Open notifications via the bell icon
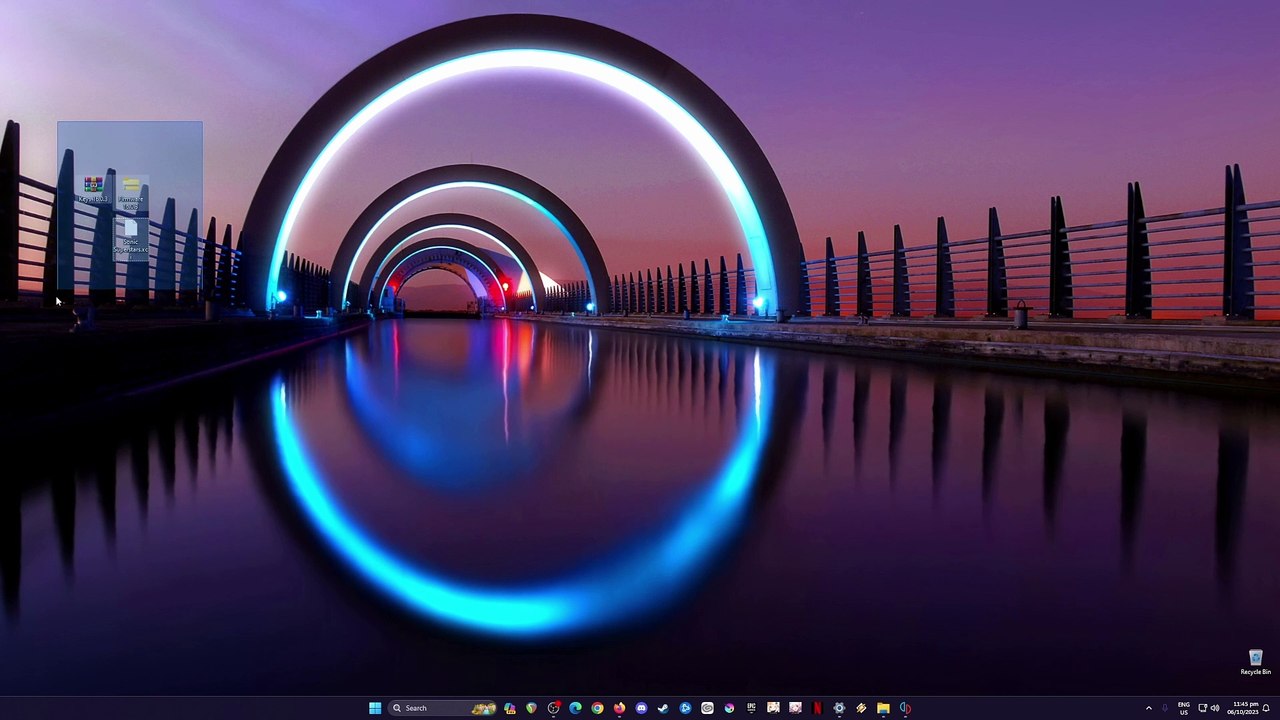 [x=1266, y=708]
